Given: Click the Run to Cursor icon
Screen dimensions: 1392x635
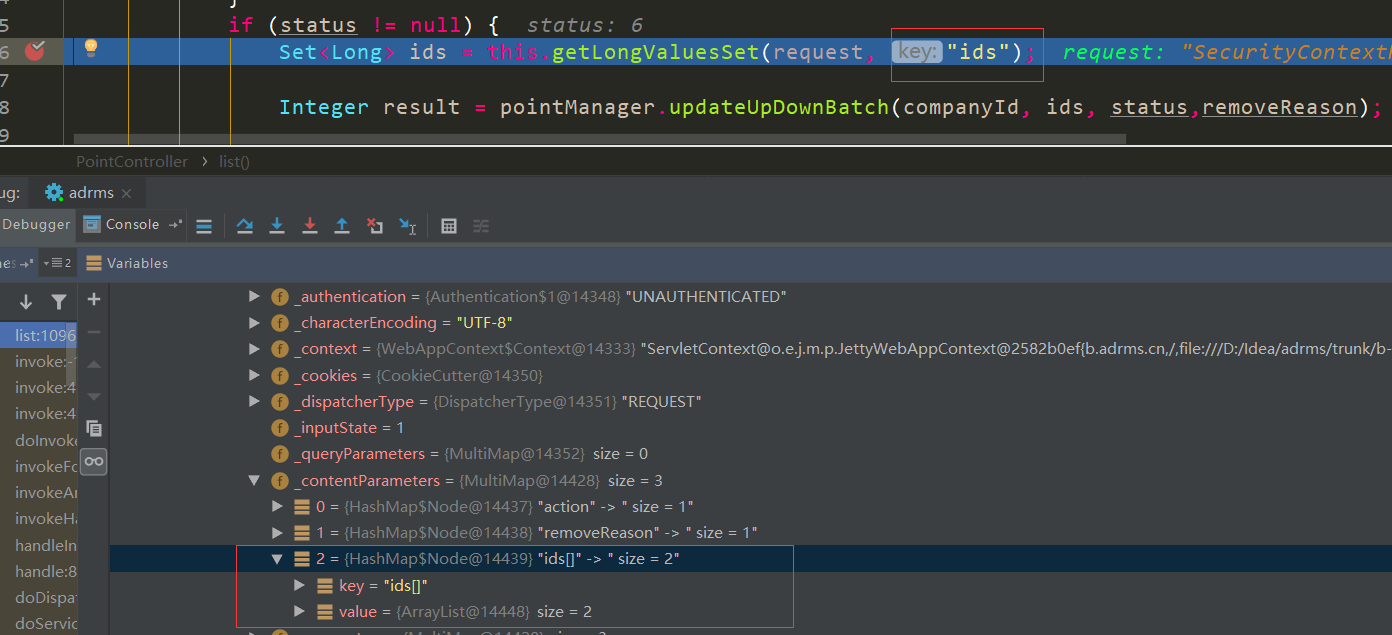Looking at the screenshot, I should coord(407,226).
